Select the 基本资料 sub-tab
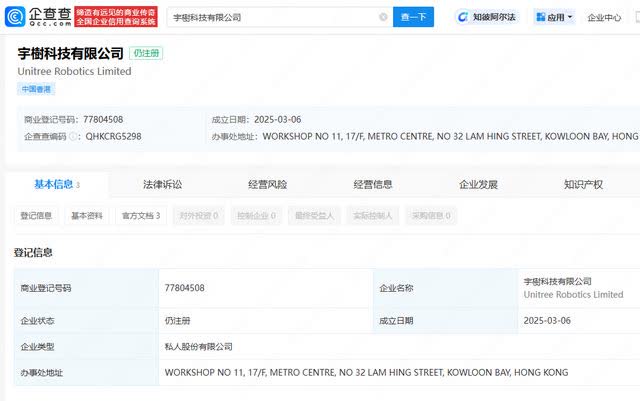 click(x=87, y=215)
